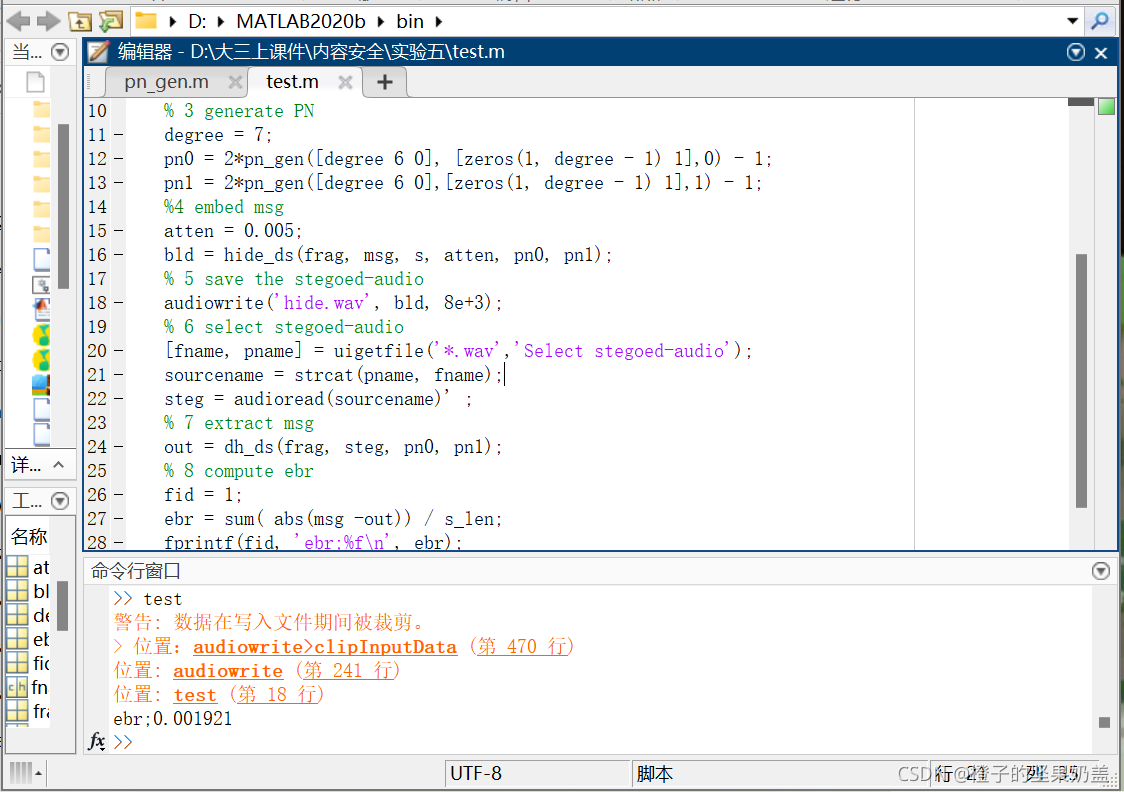Click the Back navigation arrow
This screenshot has width=1124, height=792.
[x=19, y=20]
